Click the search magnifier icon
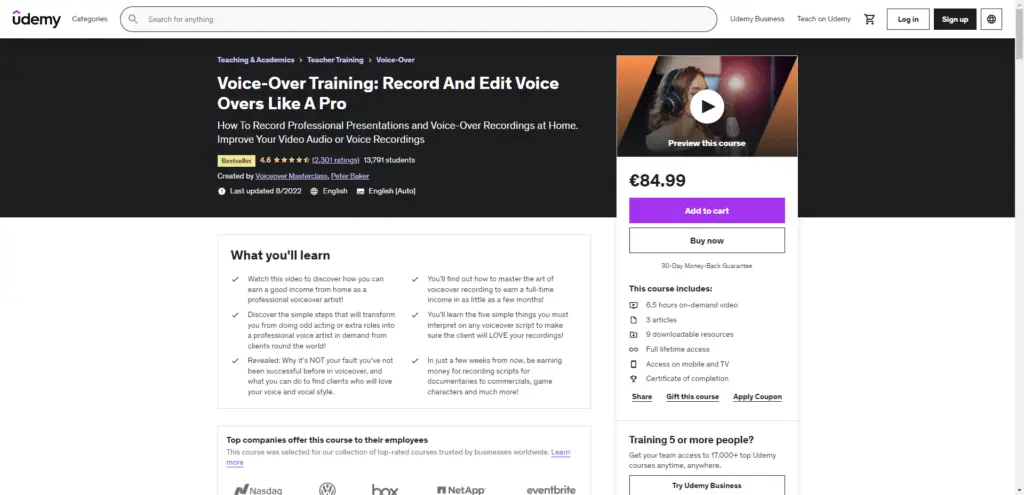Image resolution: width=1024 pixels, height=495 pixels. point(133,19)
